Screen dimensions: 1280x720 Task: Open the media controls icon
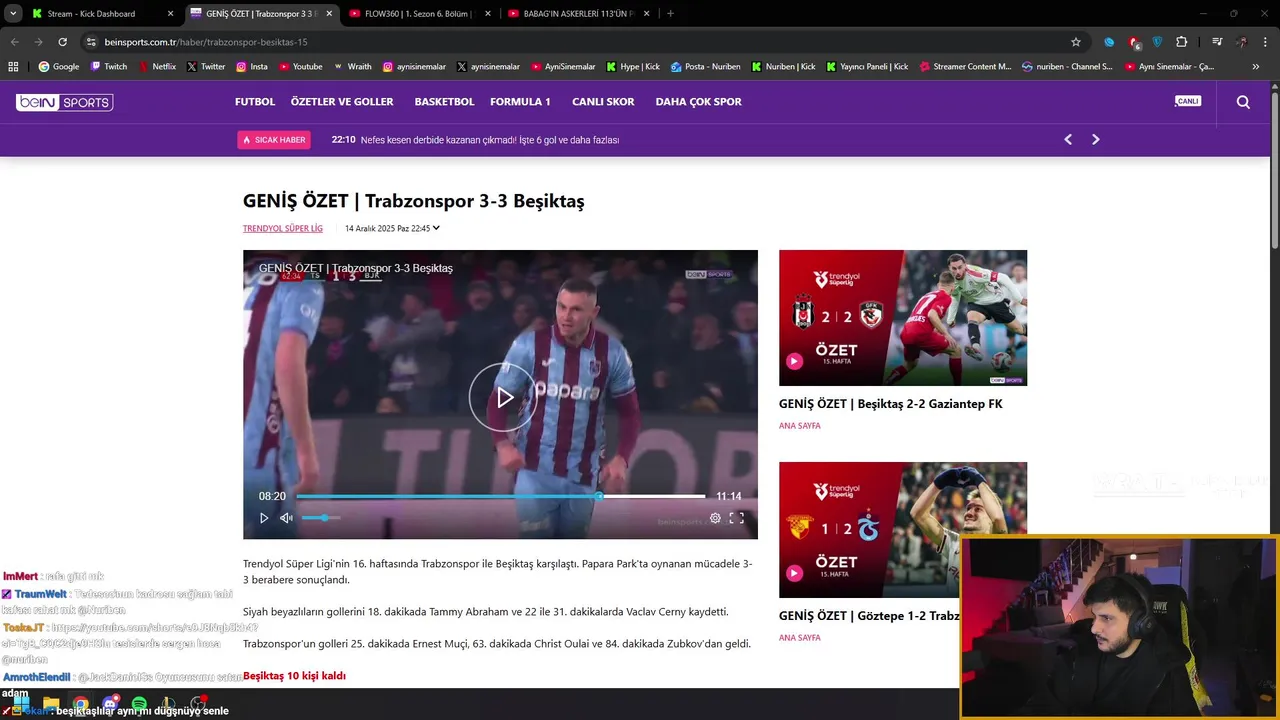click(1217, 42)
